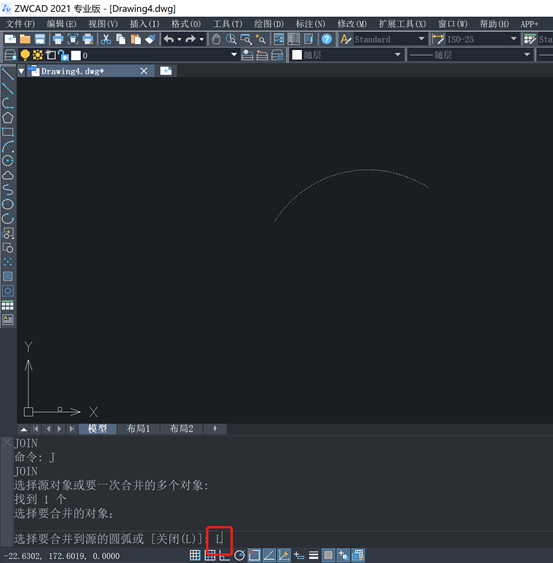Viewport: 553px width, 563px height.
Task: Expand the ISO-25 dimension style dropdown
Action: click(514, 39)
